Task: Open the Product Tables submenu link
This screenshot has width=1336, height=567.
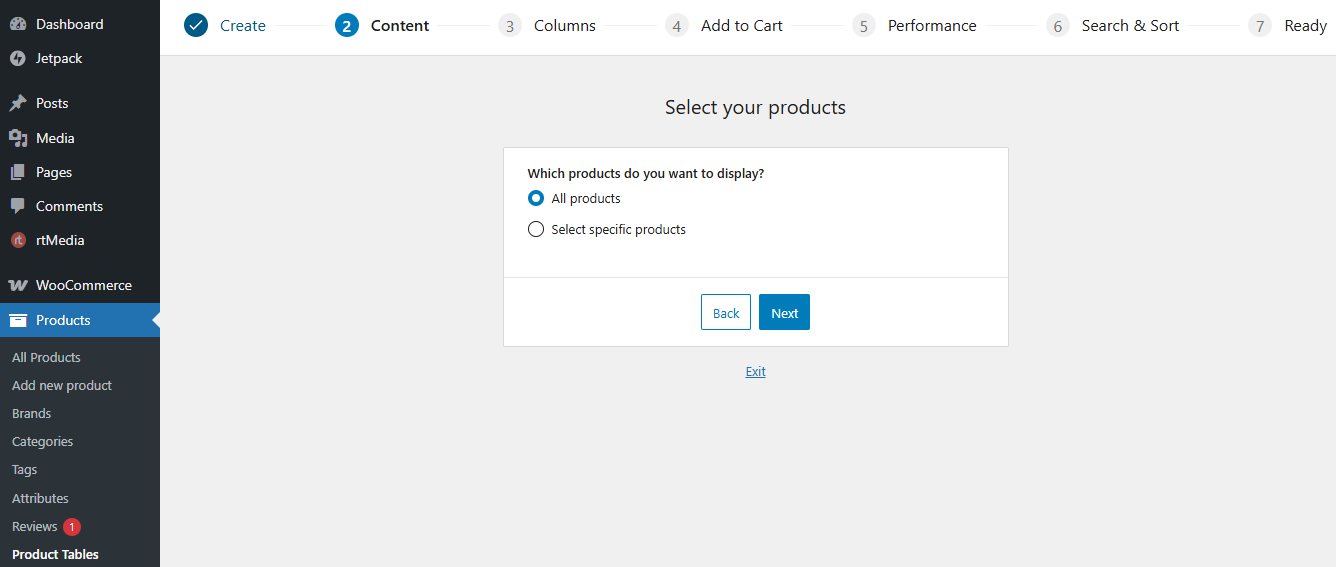Action: tap(55, 554)
